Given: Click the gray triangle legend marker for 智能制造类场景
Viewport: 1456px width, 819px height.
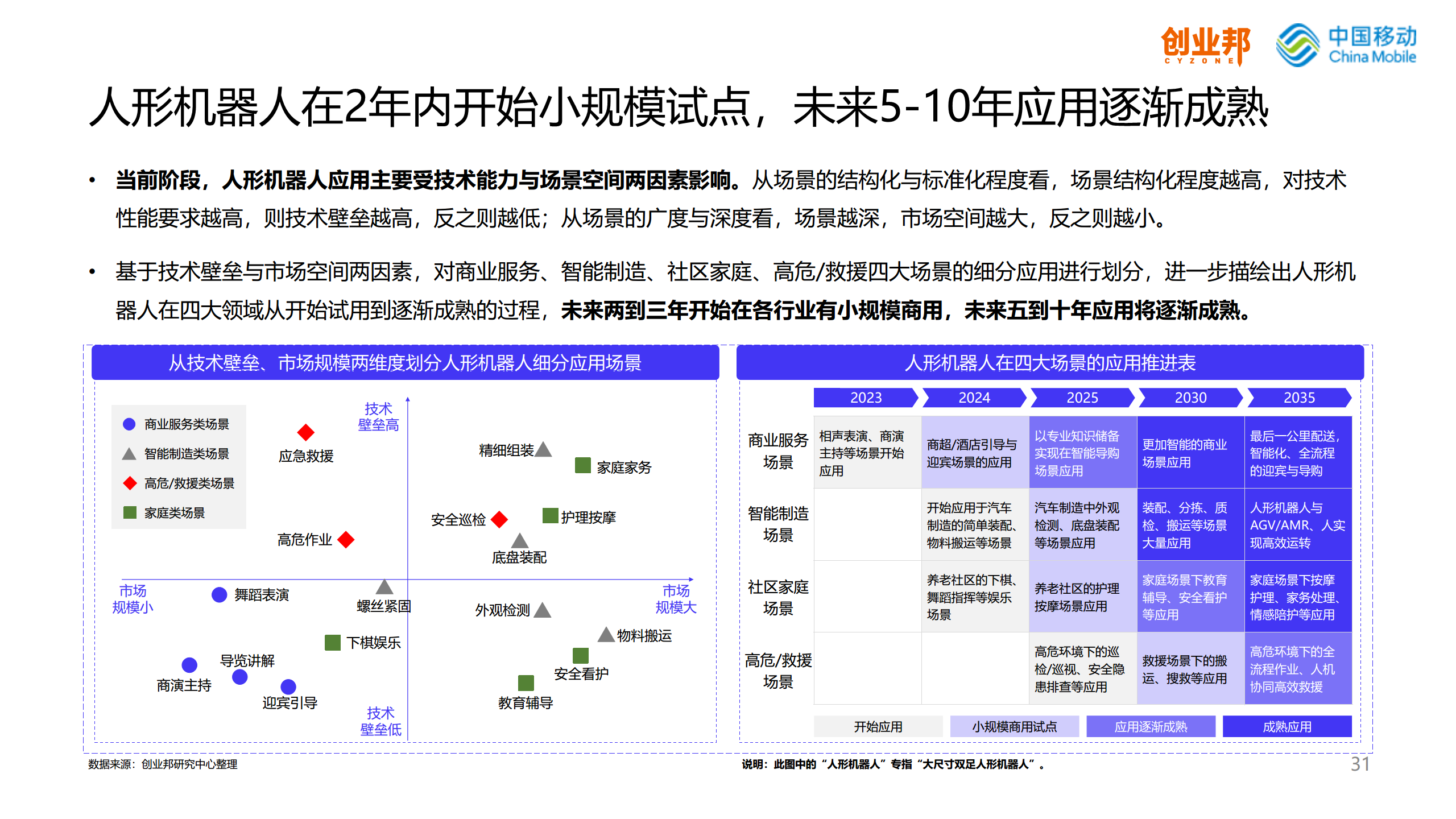Looking at the screenshot, I should [x=129, y=454].
